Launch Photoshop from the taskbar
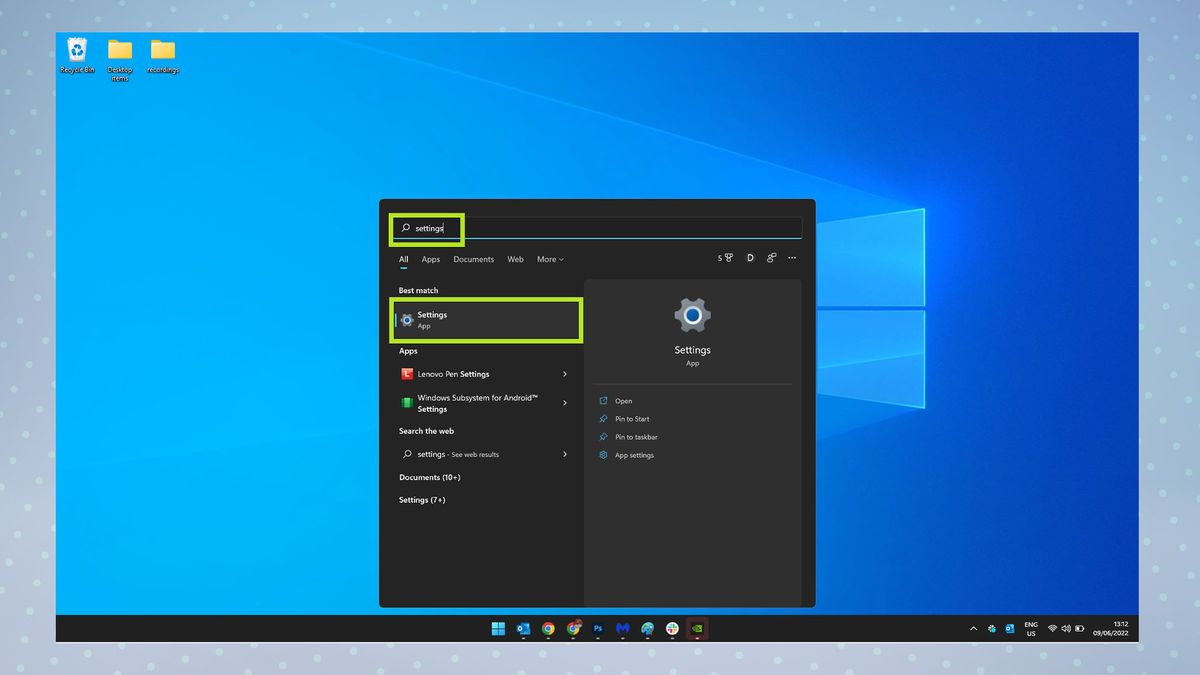The image size is (1200, 675). click(597, 628)
